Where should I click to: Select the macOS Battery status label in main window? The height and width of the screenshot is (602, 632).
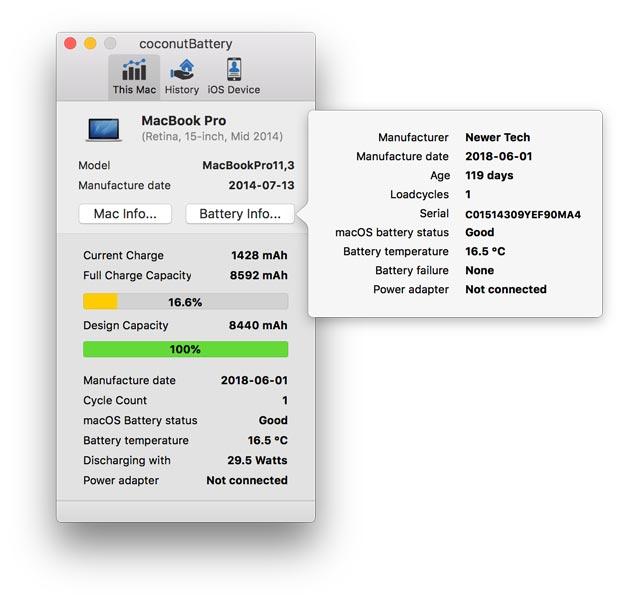coord(140,421)
